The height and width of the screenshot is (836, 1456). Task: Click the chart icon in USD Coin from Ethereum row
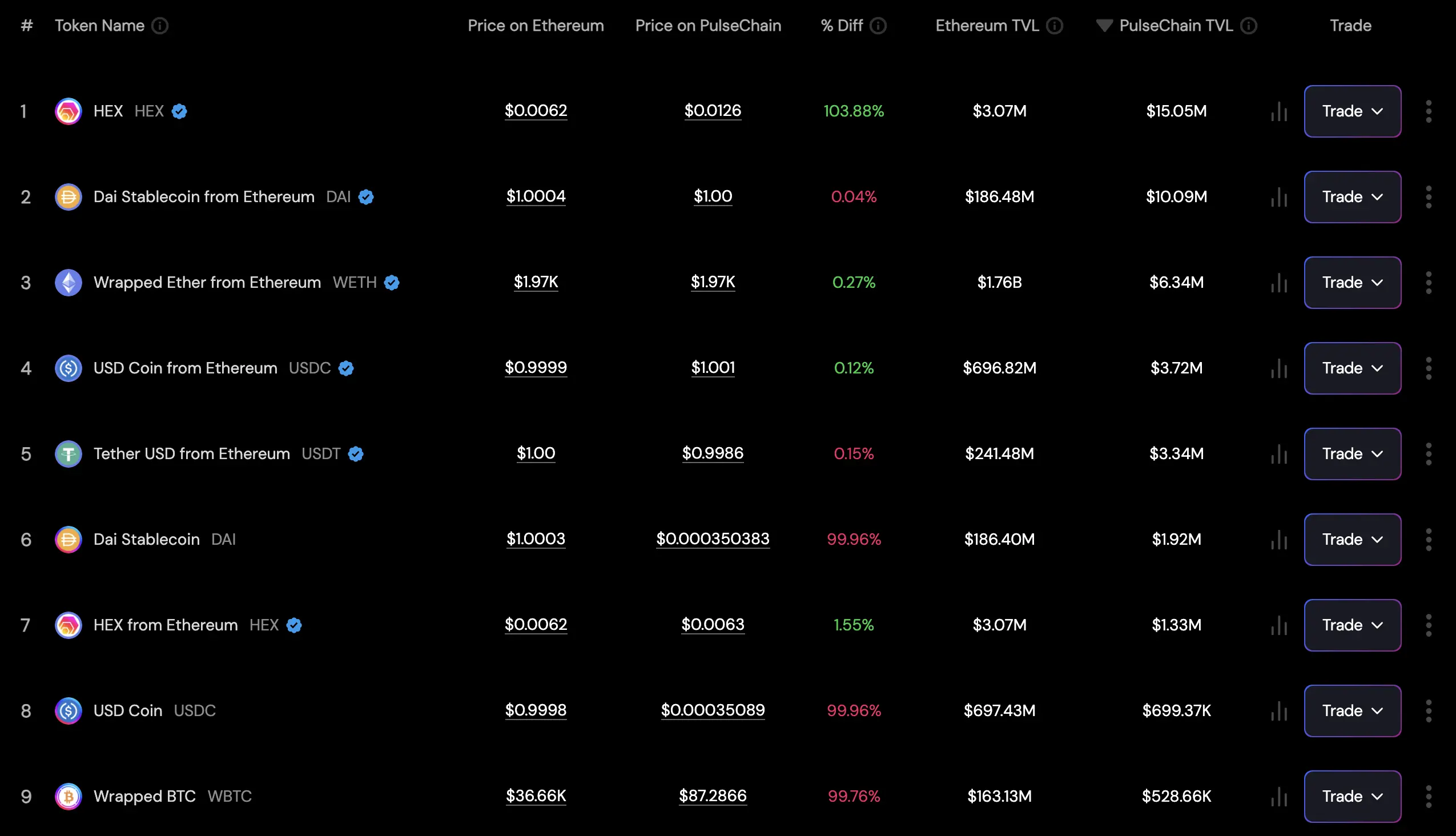tap(1279, 368)
